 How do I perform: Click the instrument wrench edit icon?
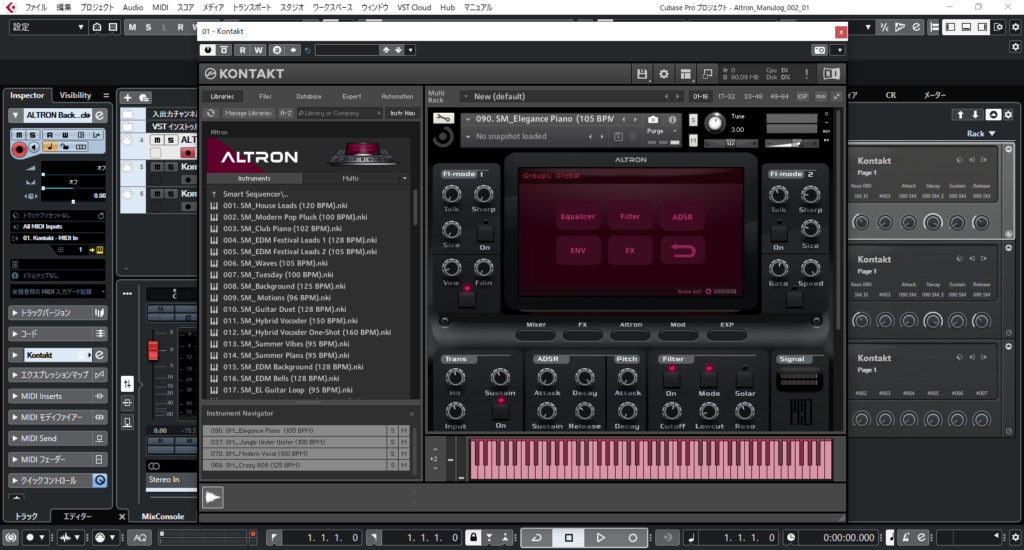pos(445,119)
